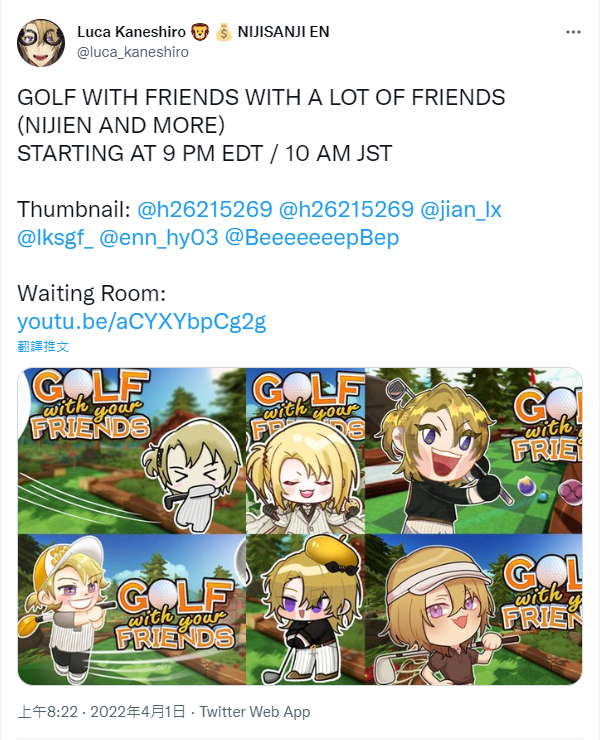Open the top-right laughing chibi thumbnail
The width and height of the screenshot is (600, 740).
coord(474,451)
